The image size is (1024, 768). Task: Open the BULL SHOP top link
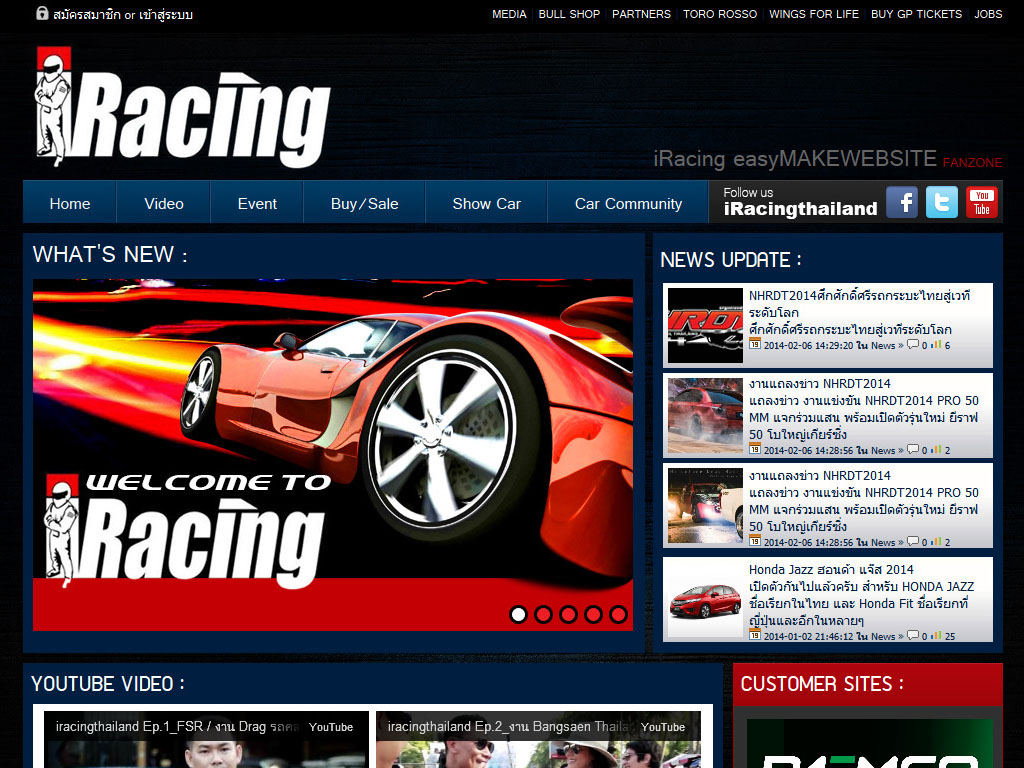click(569, 14)
